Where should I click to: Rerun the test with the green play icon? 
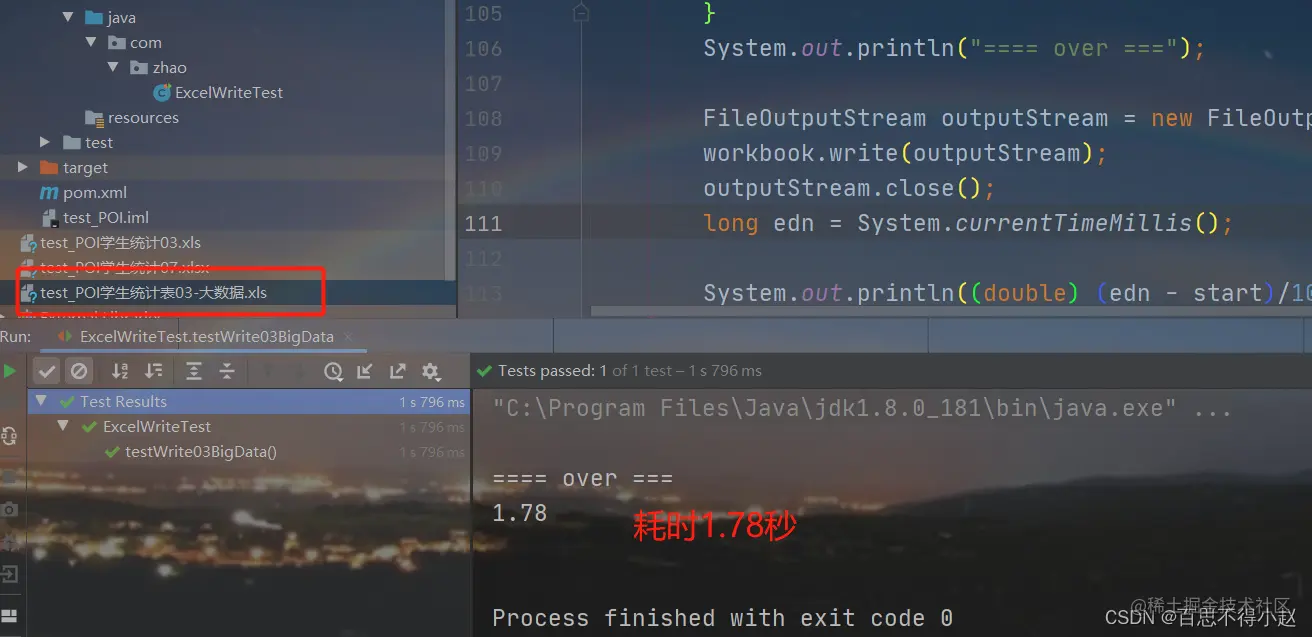click(10, 371)
